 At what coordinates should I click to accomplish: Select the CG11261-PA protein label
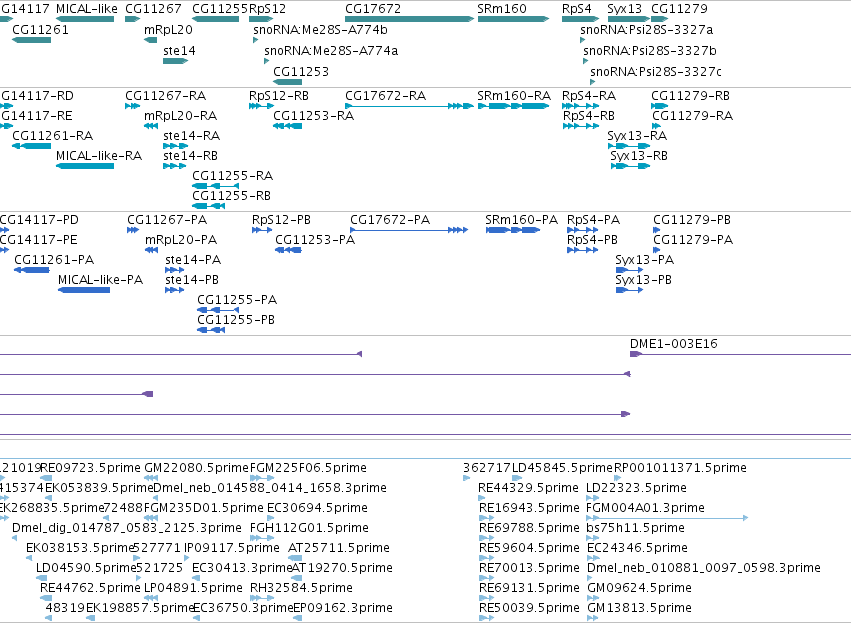[54, 260]
